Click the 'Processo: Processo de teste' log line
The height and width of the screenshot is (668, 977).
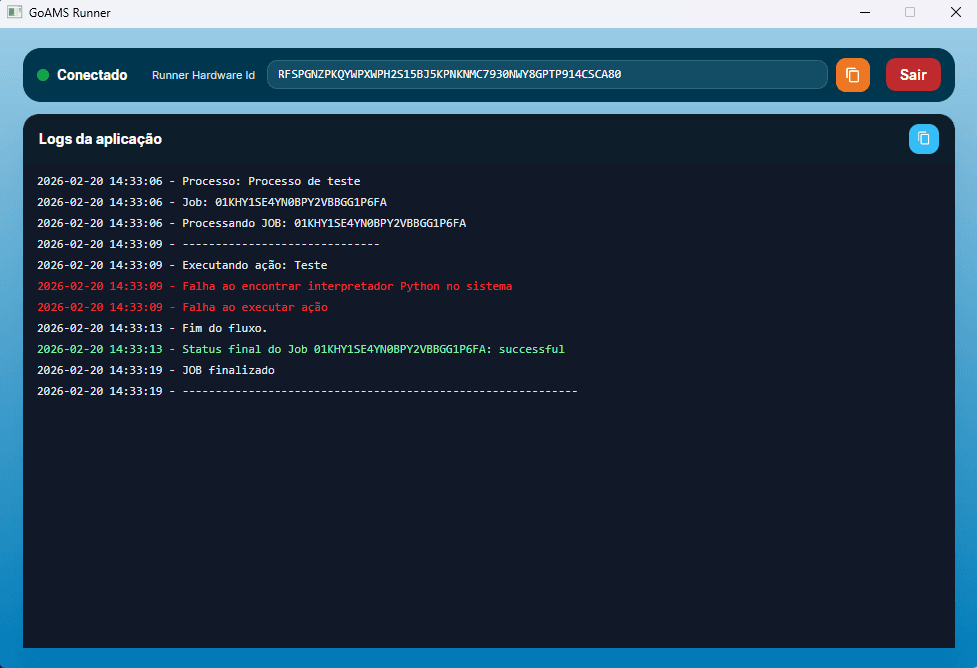(198, 181)
